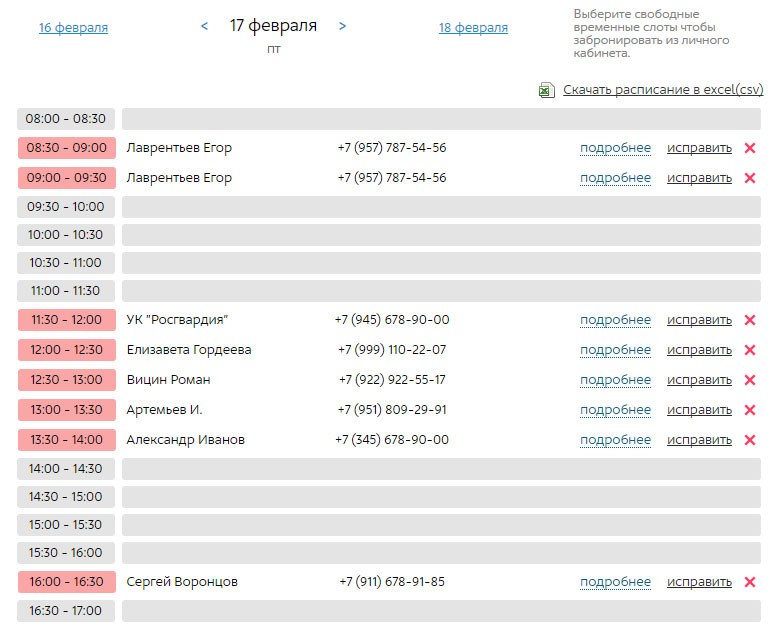Screen dimensions: 779x631
Task: Open 16 февраля schedule
Action: 73,28
